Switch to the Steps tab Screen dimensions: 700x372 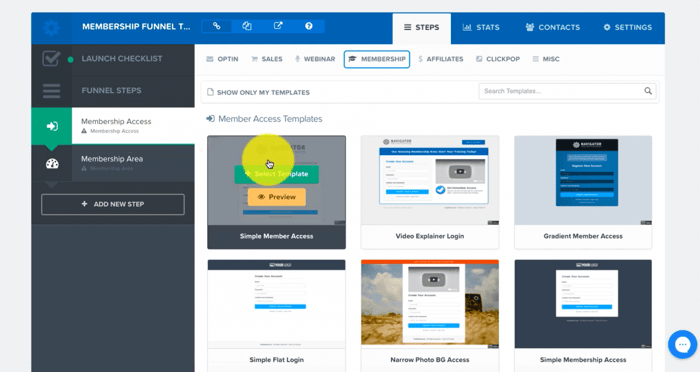point(421,28)
